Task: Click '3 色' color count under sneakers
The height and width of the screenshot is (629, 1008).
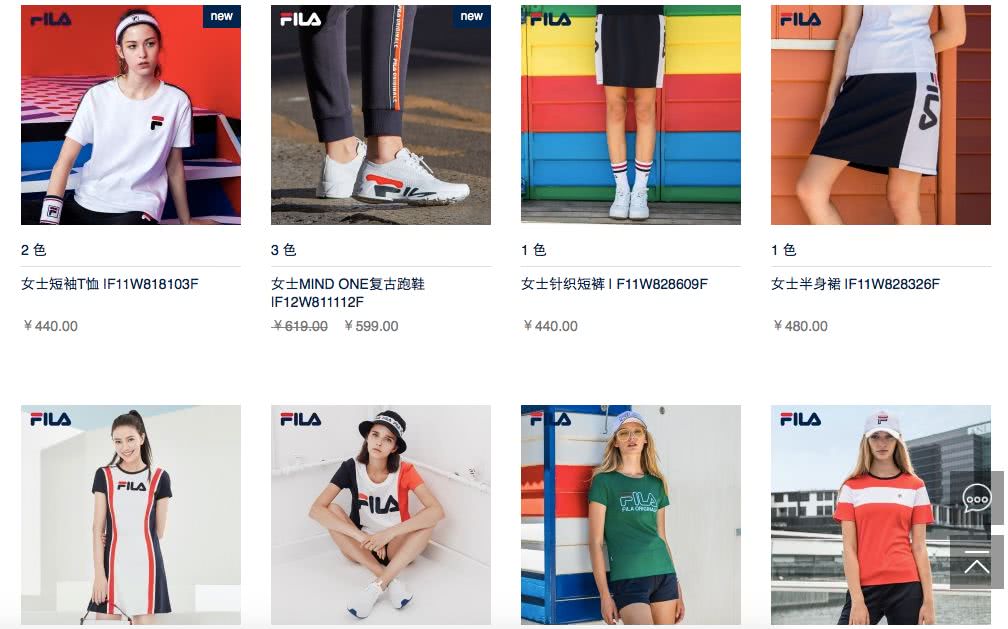Action: (284, 250)
